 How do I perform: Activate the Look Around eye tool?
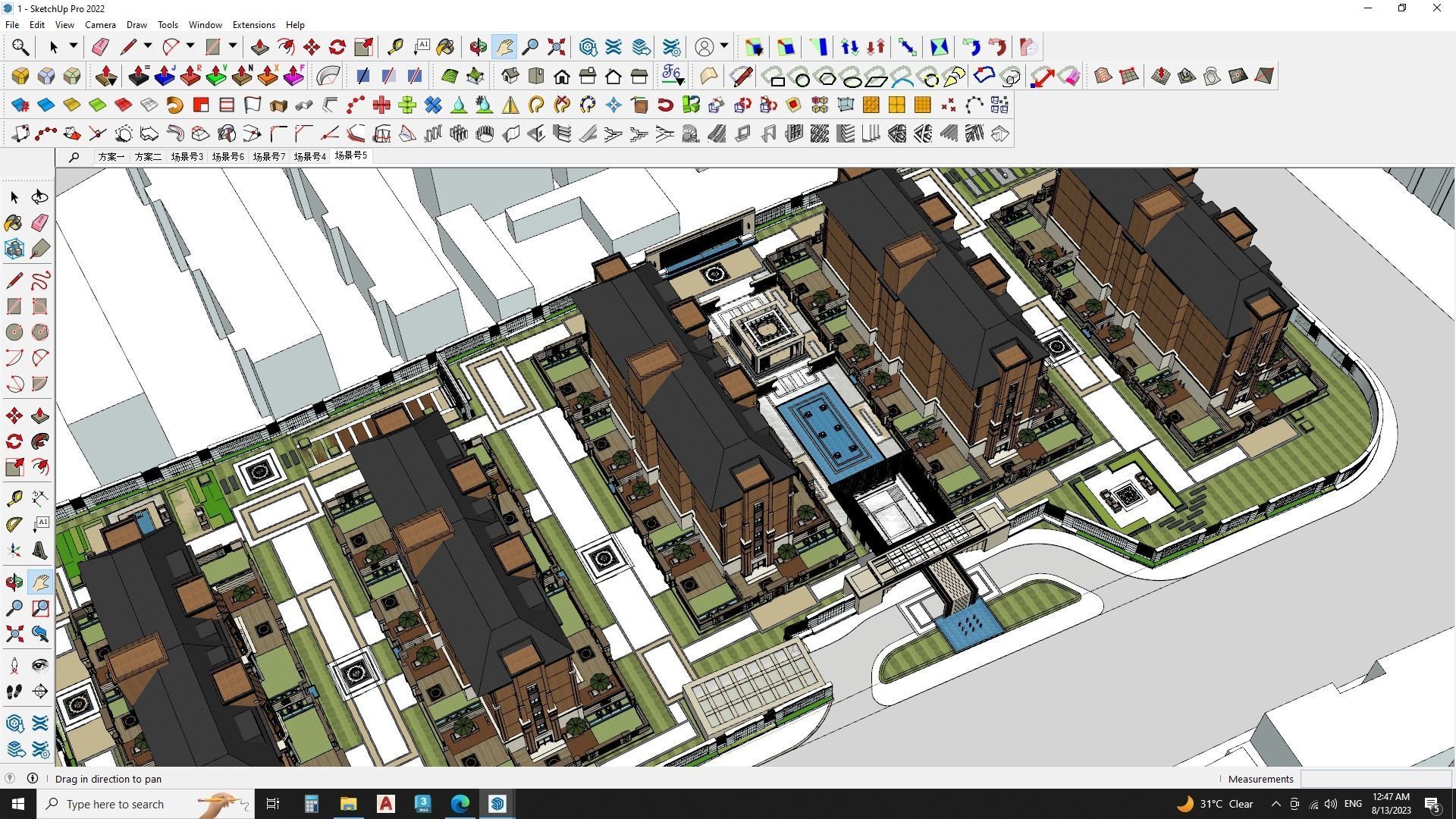click(x=39, y=666)
